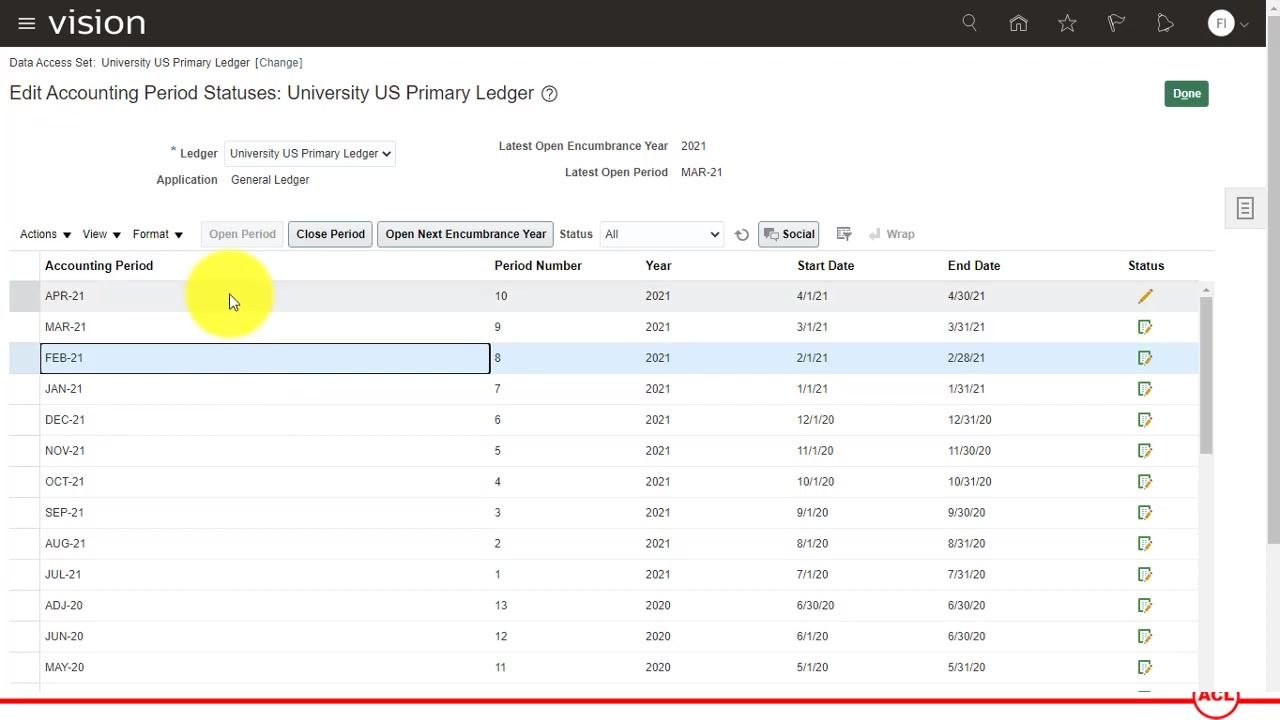The width and height of the screenshot is (1280, 720).
Task: Select the MAY-20 accounting period row
Action: 604,668
